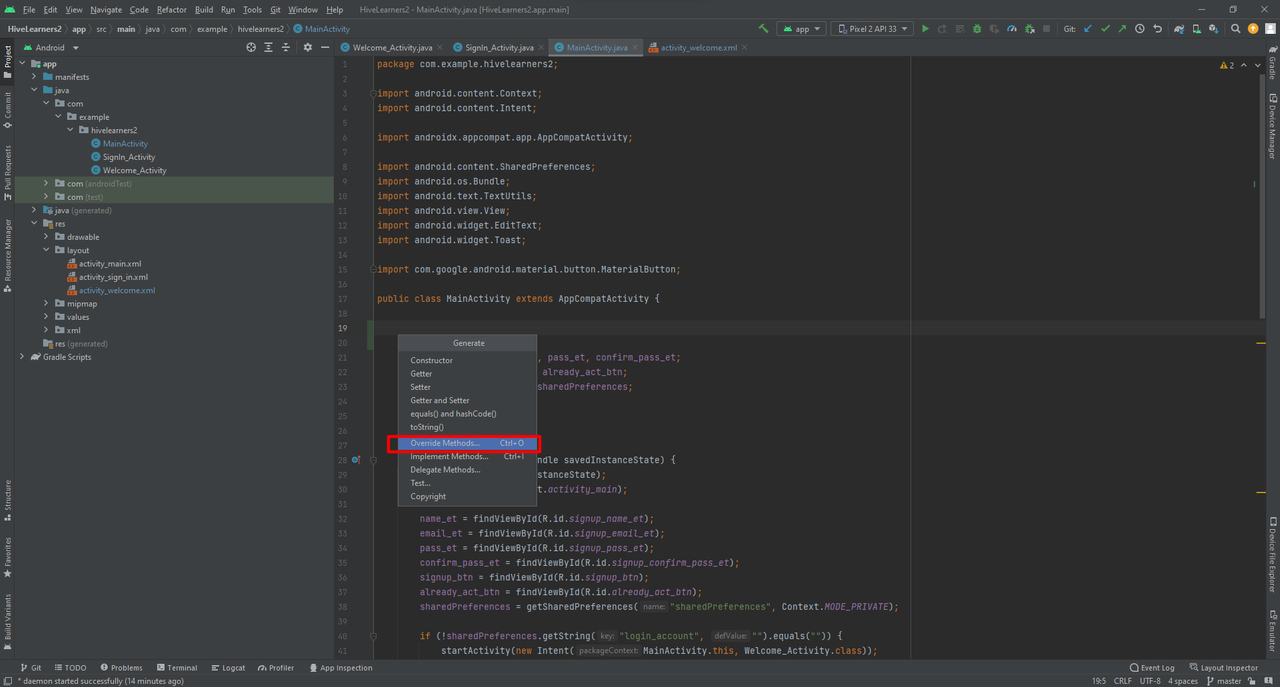Click the Git Rollback undo arrow icon
This screenshot has width=1280, height=687.
pos(1158,29)
